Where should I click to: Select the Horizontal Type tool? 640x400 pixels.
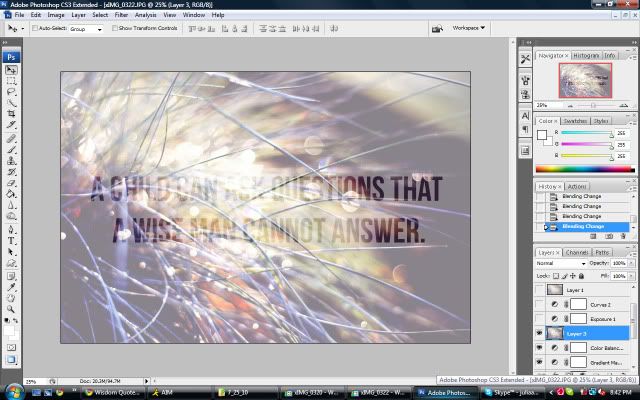[11, 241]
